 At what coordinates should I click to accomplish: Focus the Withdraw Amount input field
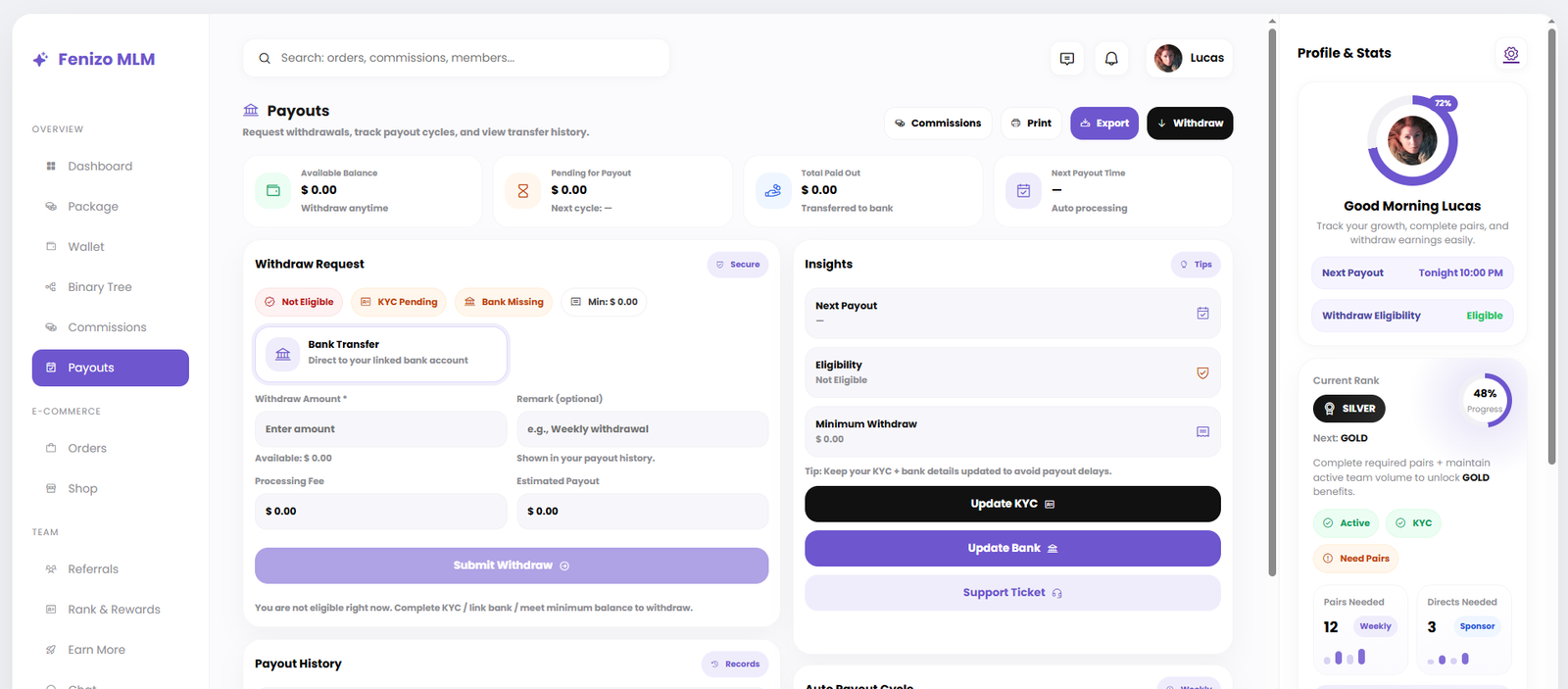click(381, 429)
